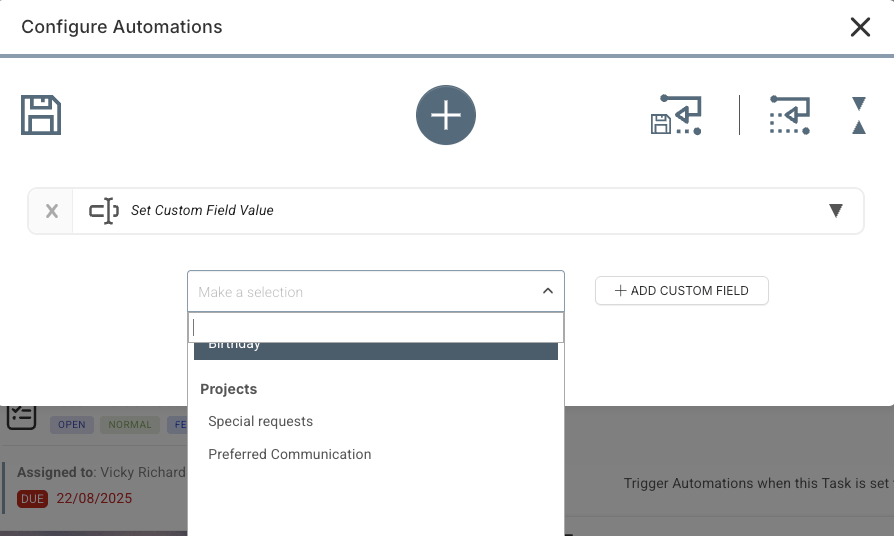The width and height of the screenshot is (894, 536).
Task: Click the Projects group heading
Action: click(229, 389)
